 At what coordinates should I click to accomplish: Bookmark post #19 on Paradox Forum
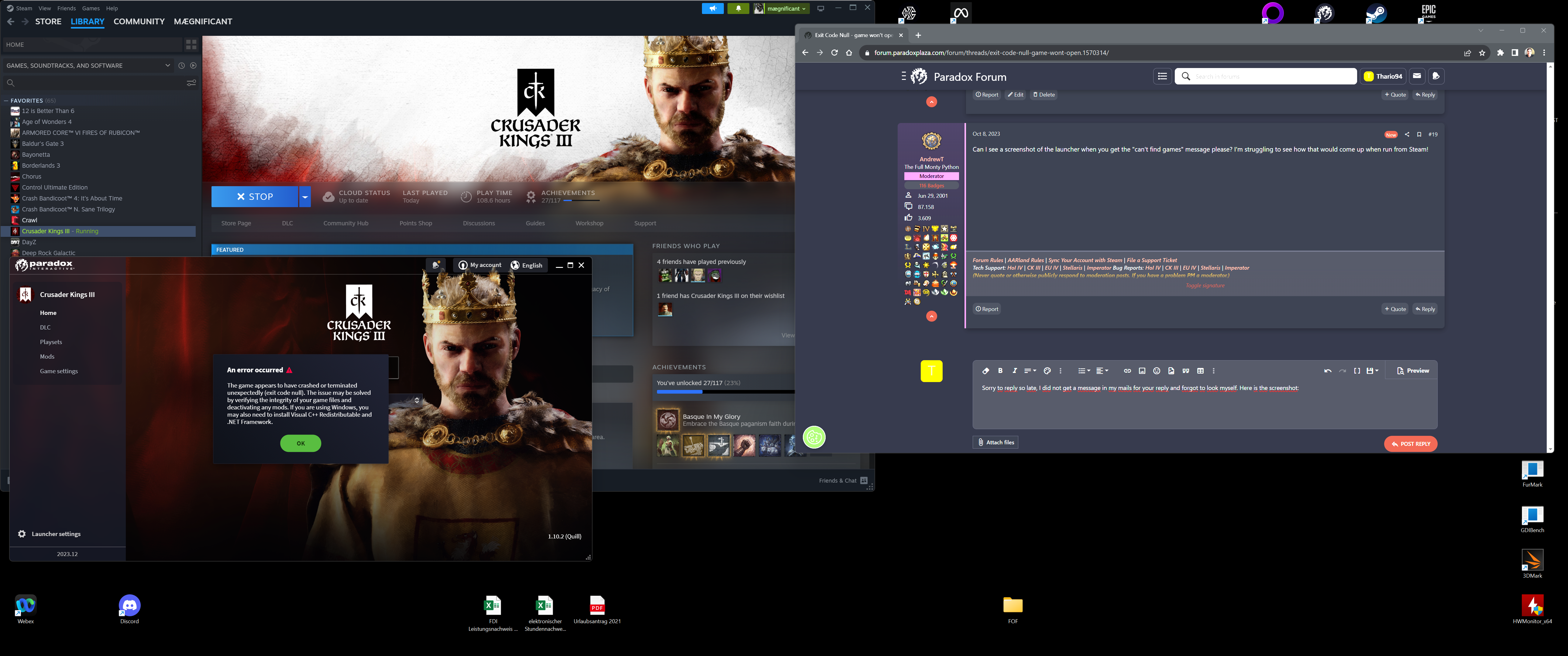pos(1419,135)
